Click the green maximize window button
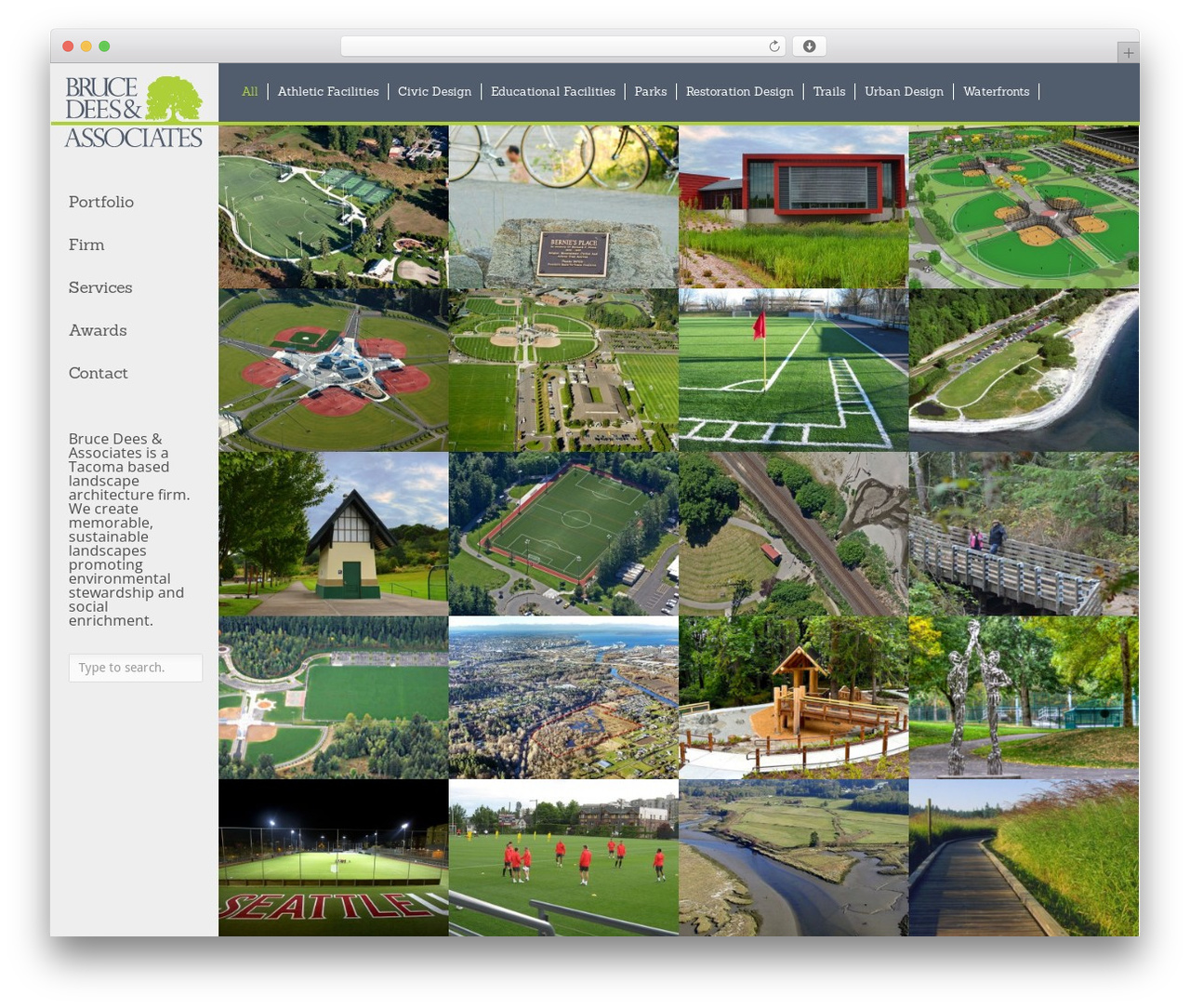Image resolution: width=1190 pixels, height=1008 pixels. coord(104,46)
